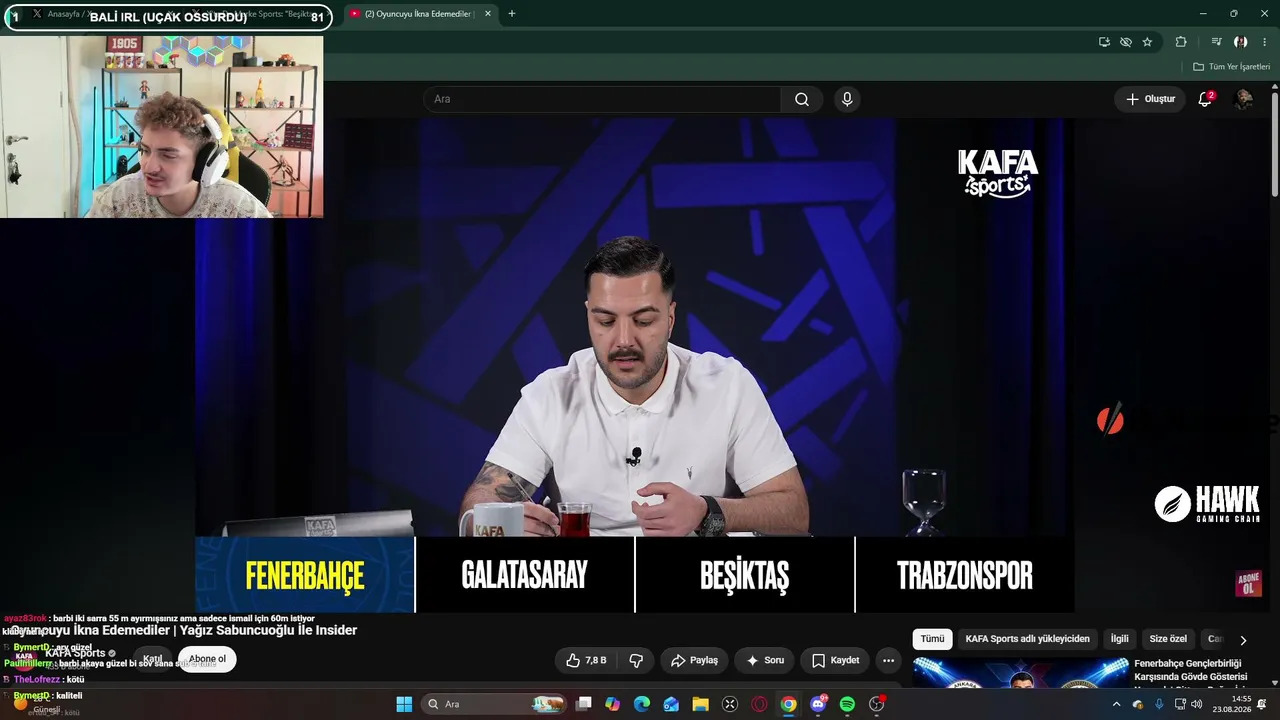The height and width of the screenshot is (720, 1280).
Task: Open Chrome profile avatar
Action: 1240,42
